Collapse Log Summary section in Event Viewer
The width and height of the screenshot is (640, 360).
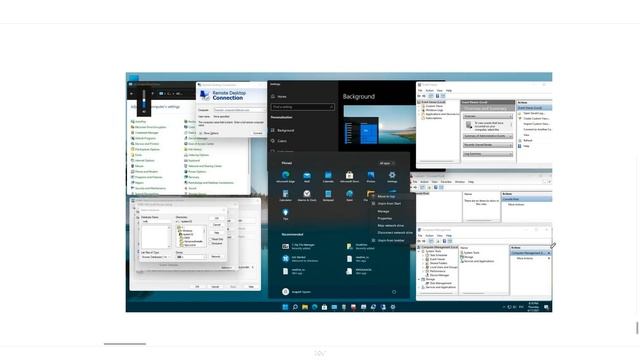point(510,154)
